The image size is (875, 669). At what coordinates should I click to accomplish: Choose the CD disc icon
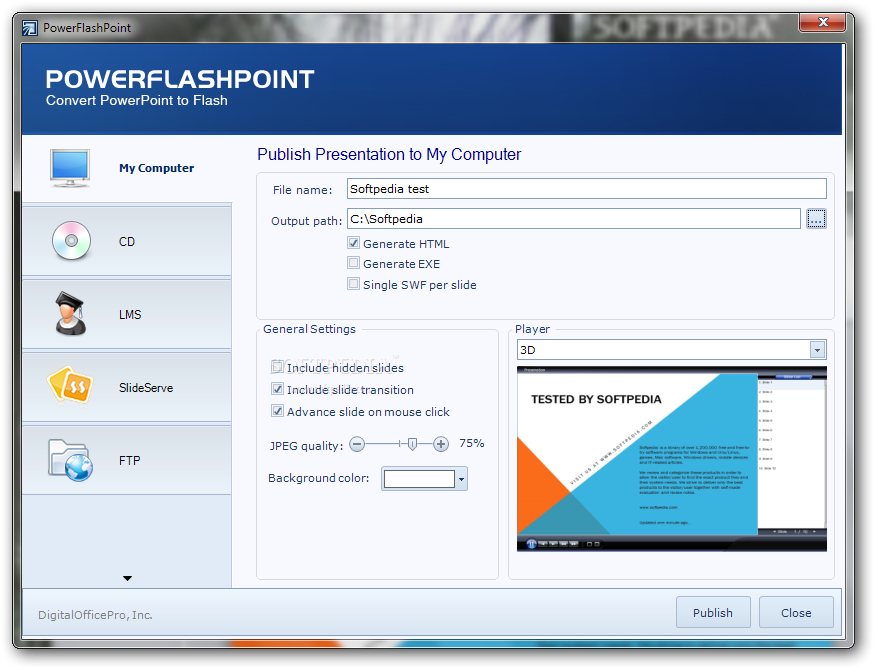point(71,240)
